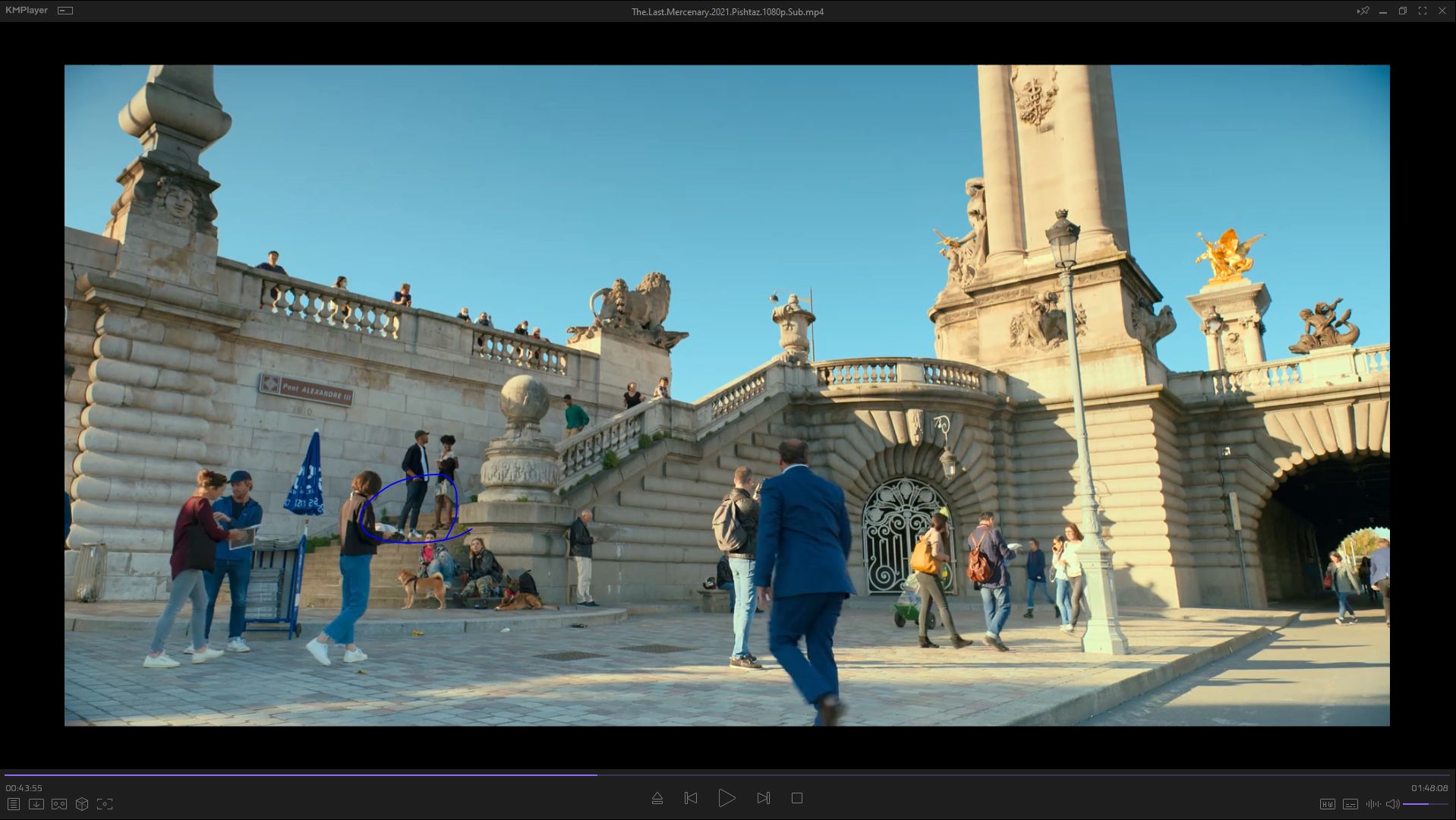Stop video playback
Image resolution: width=1456 pixels, height=820 pixels.
coord(796,798)
